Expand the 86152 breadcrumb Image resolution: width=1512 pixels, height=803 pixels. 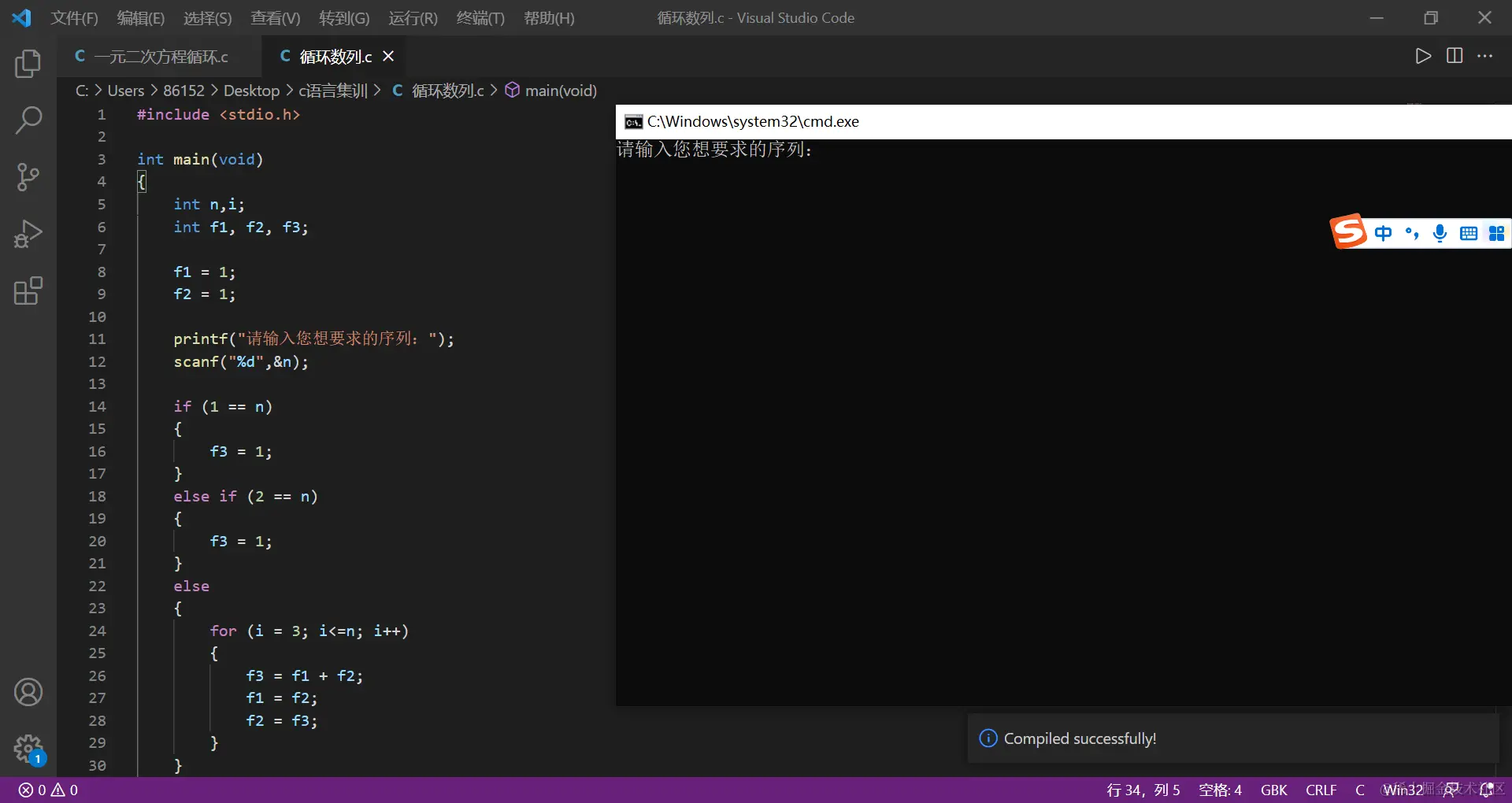[183, 91]
